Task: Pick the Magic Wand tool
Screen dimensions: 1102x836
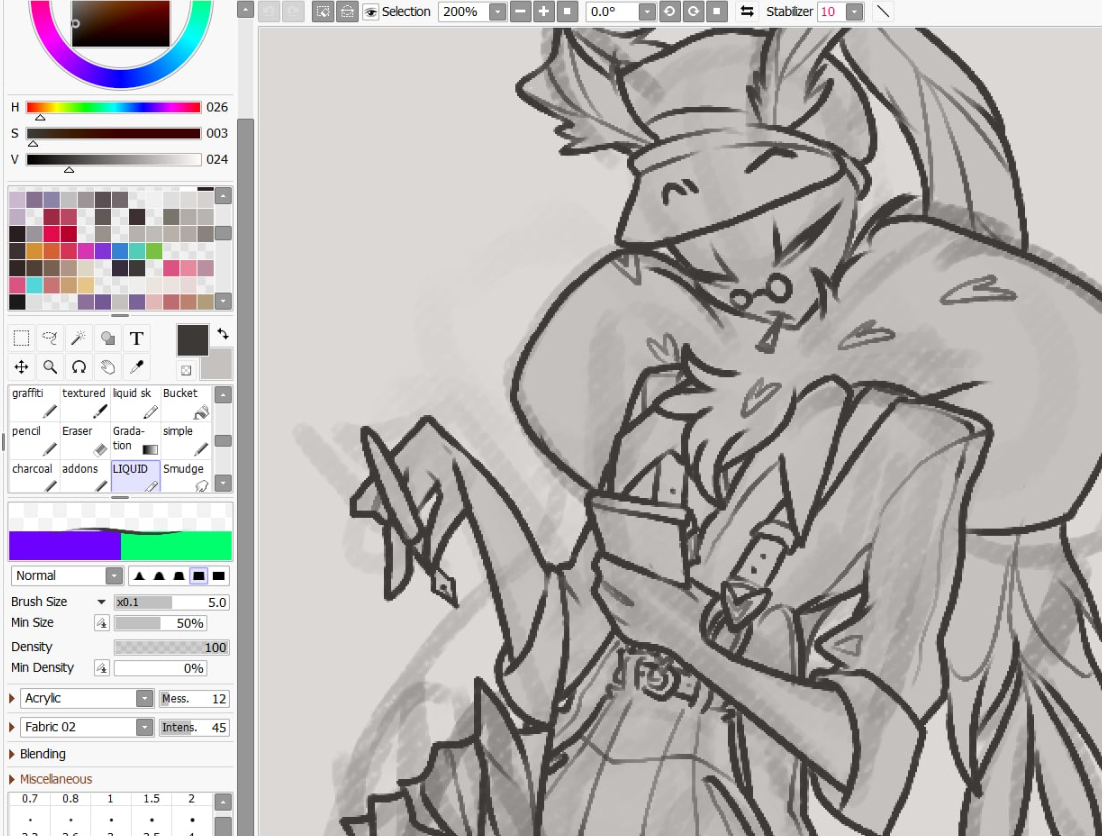Action: click(79, 338)
